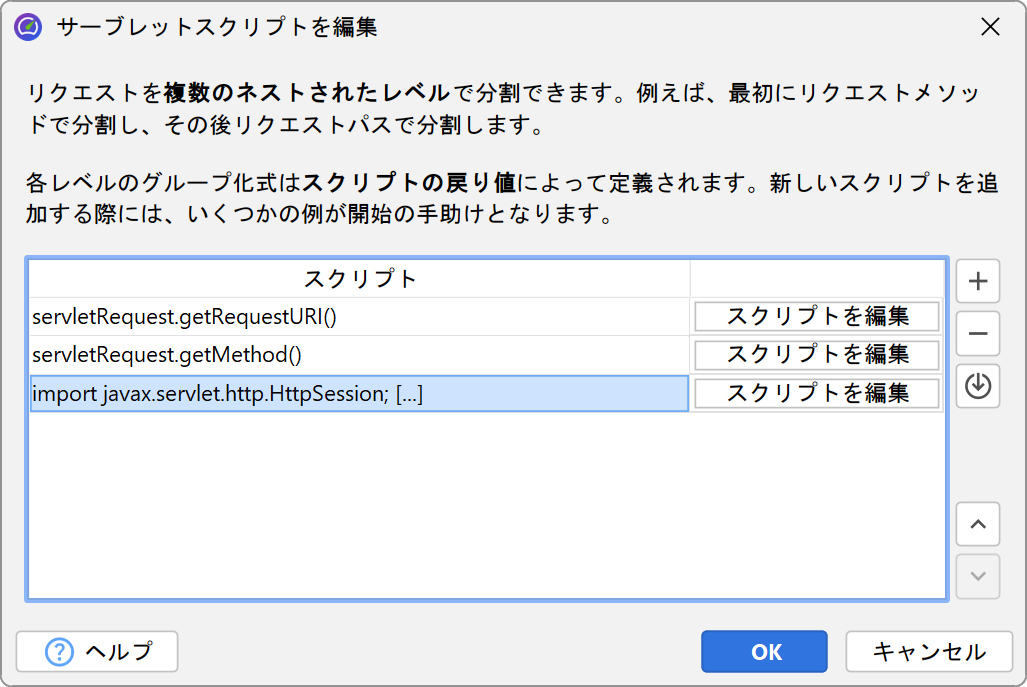
Task: Close the サーブレットスクリプトを編集 dialog
Action: coord(990,27)
